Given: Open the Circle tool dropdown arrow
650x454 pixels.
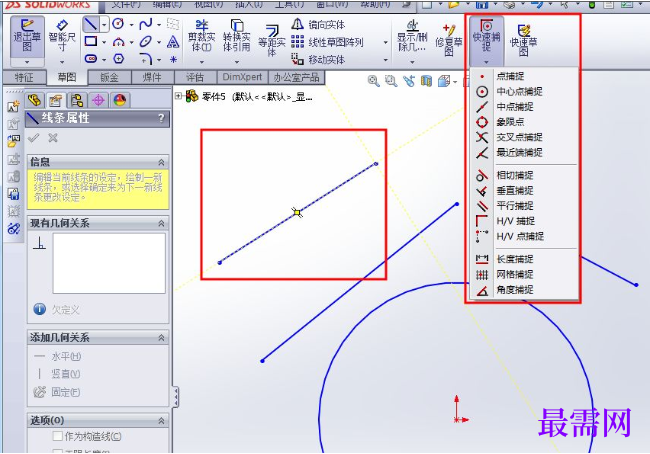Looking at the screenshot, I should (131, 25).
